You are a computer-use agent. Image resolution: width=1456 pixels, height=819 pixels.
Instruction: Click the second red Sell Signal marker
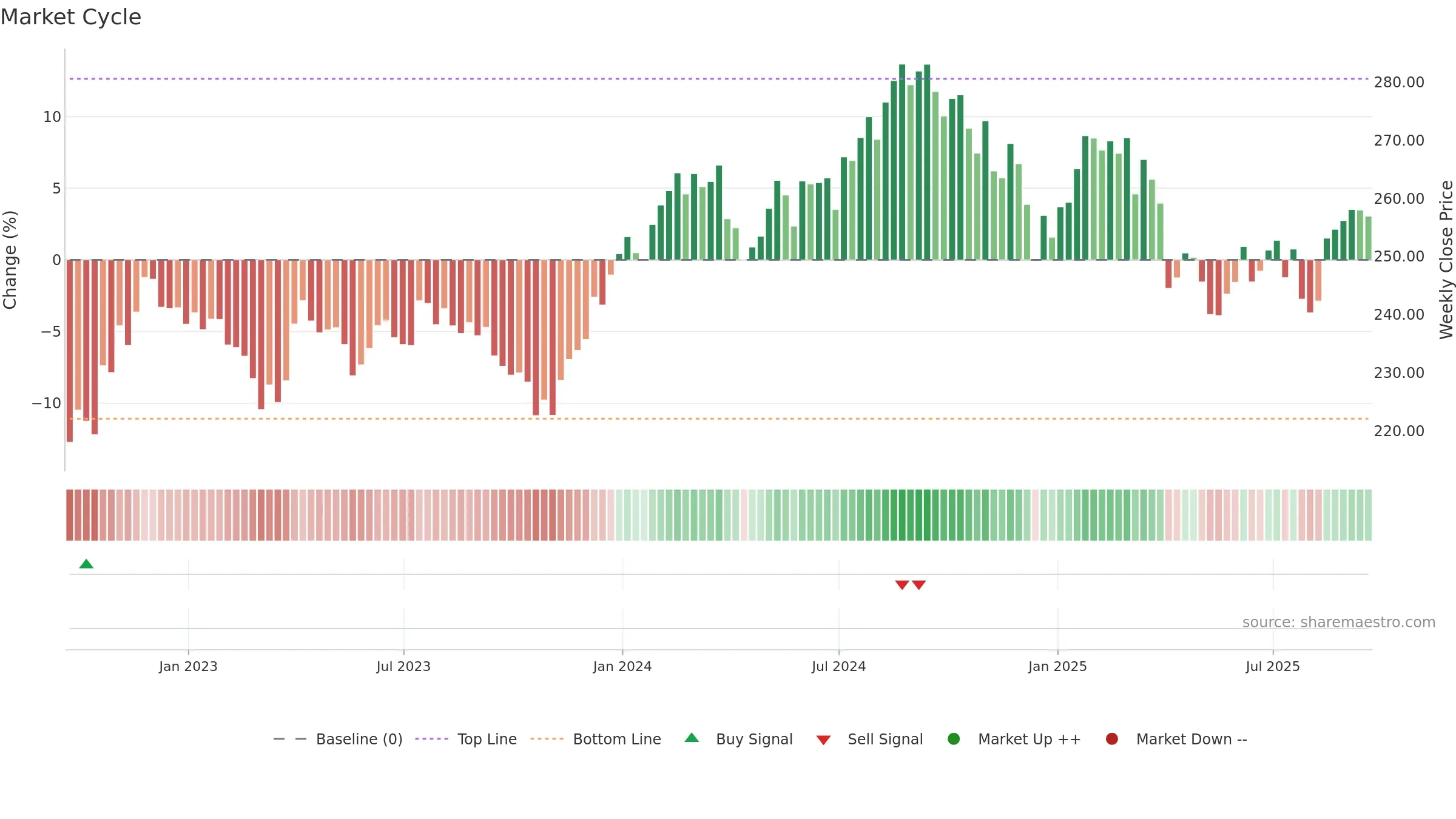coord(919,585)
